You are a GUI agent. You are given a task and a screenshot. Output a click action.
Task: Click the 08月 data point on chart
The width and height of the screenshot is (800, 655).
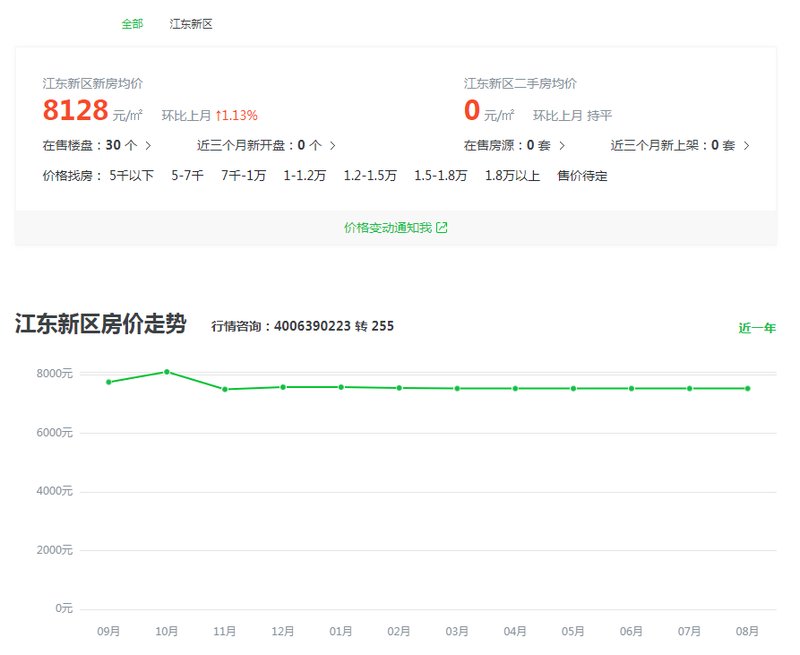[748, 389]
